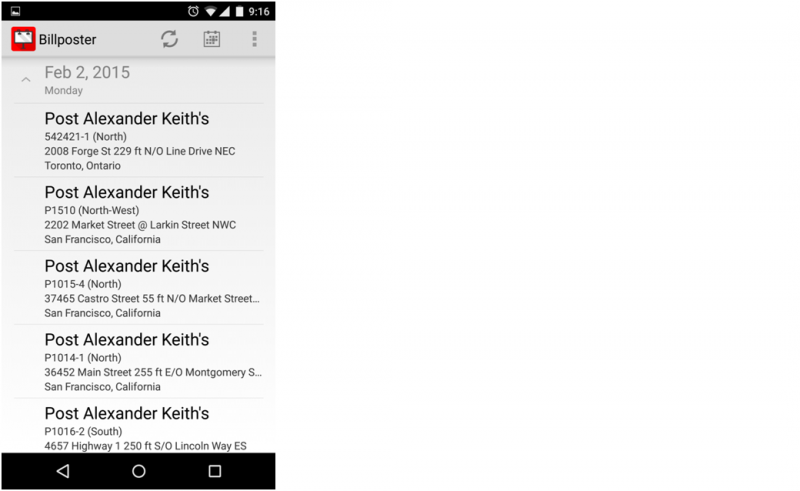The height and width of the screenshot is (491, 800).
Task: Select the P1014-1 (North) Main Street posting
Action: [x=139, y=361]
